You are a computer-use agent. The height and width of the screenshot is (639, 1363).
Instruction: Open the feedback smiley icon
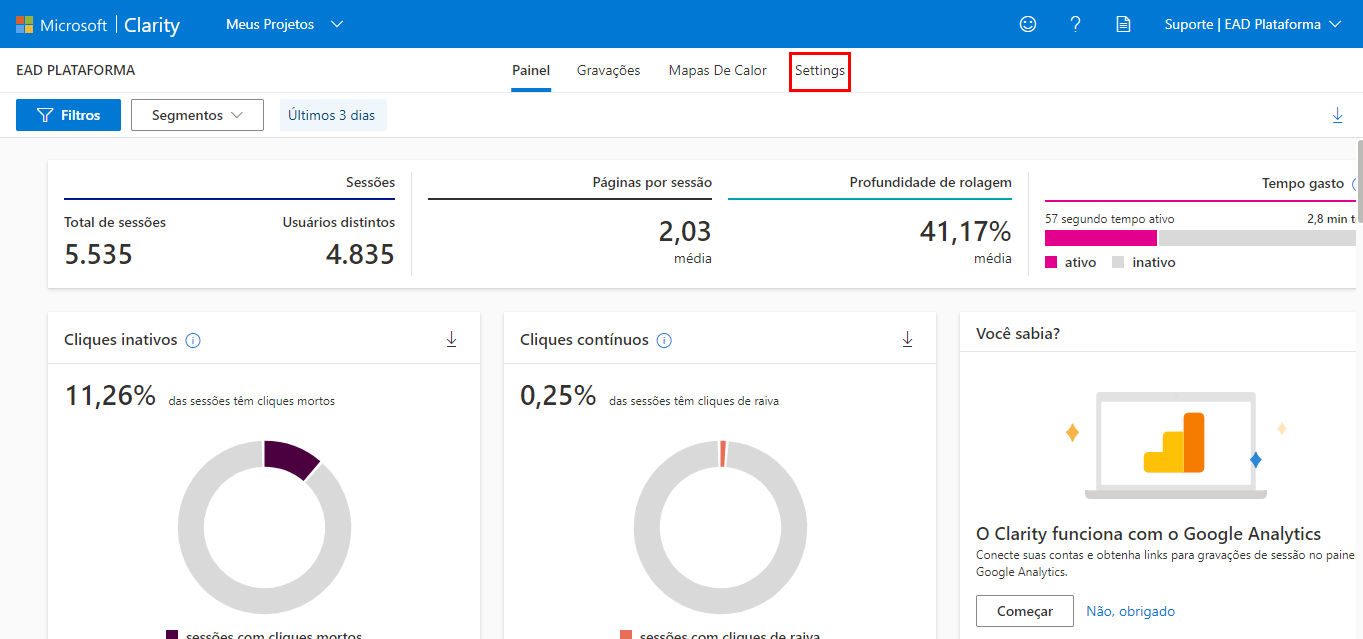tap(1028, 24)
